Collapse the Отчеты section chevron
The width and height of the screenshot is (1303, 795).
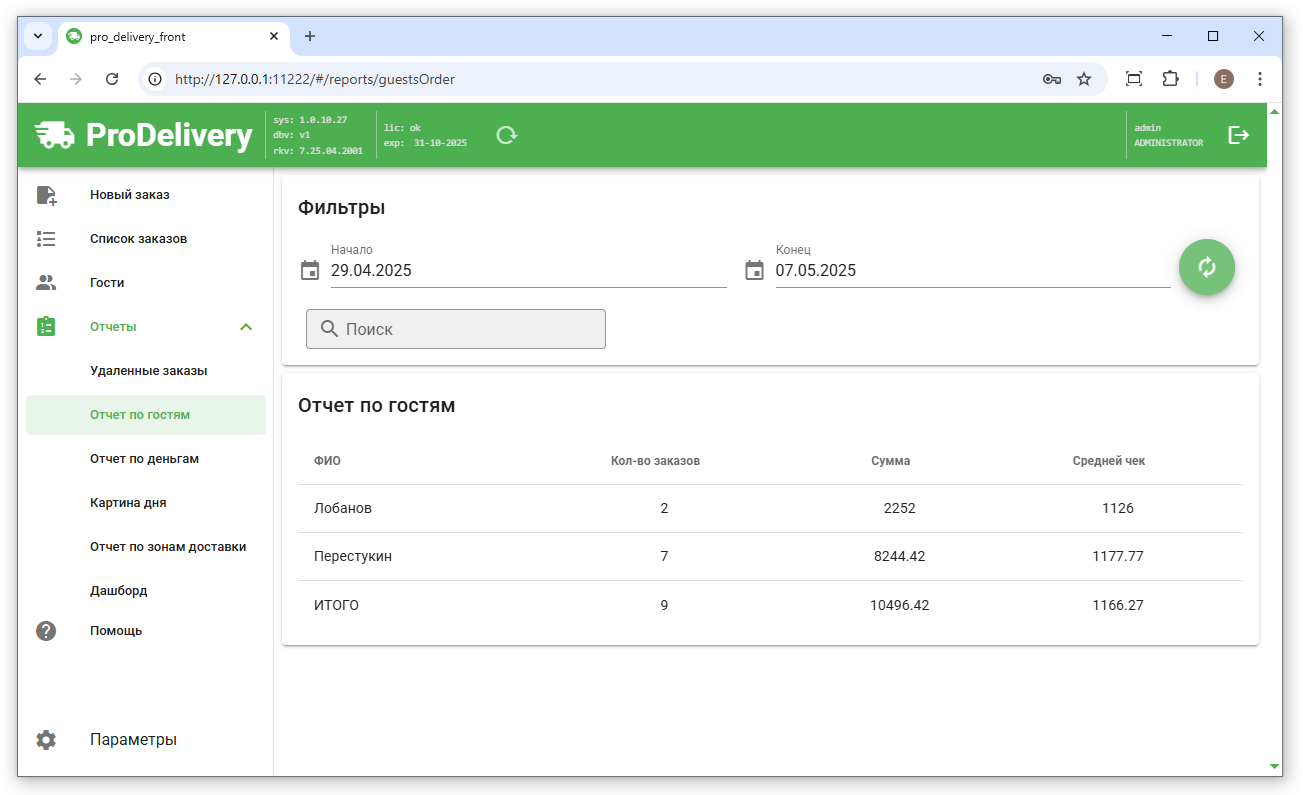(246, 327)
